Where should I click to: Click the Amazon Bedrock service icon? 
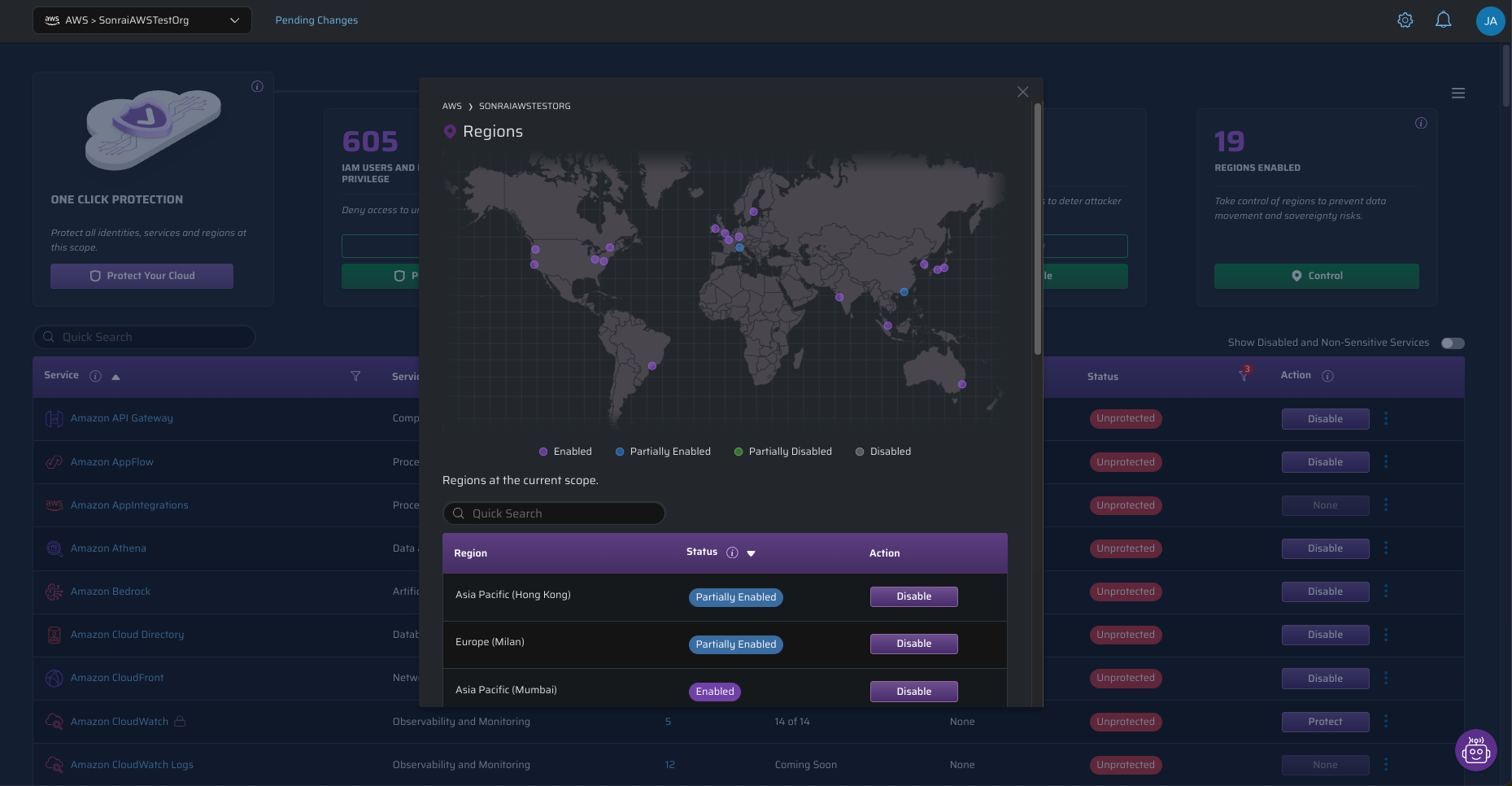(x=54, y=592)
